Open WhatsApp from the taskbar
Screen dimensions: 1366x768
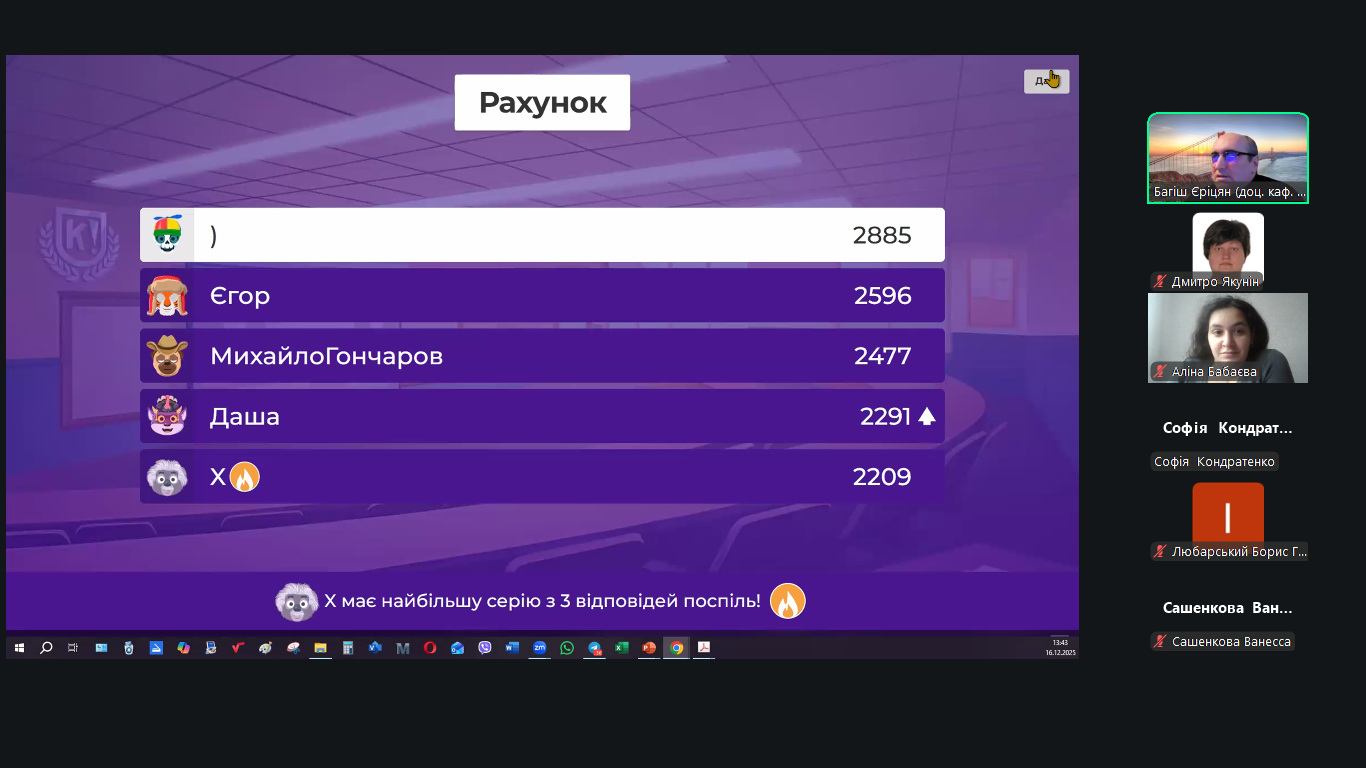point(567,648)
